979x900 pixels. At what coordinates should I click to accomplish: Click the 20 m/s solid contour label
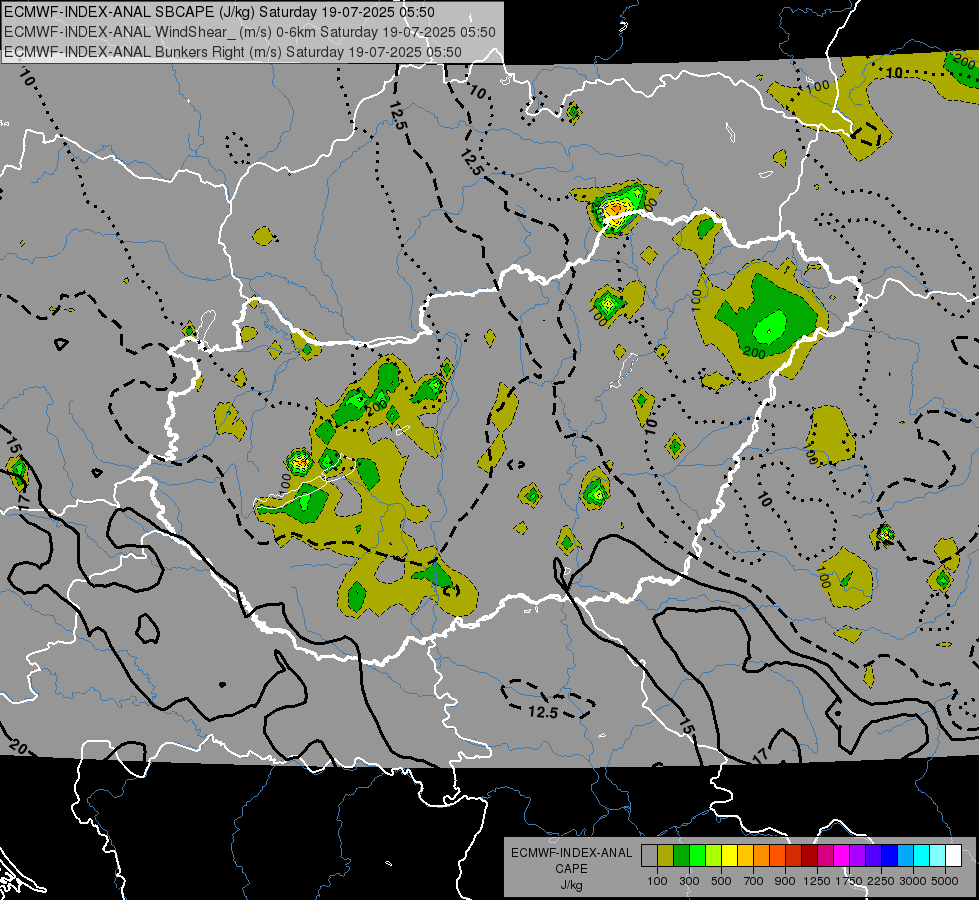click(18, 746)
